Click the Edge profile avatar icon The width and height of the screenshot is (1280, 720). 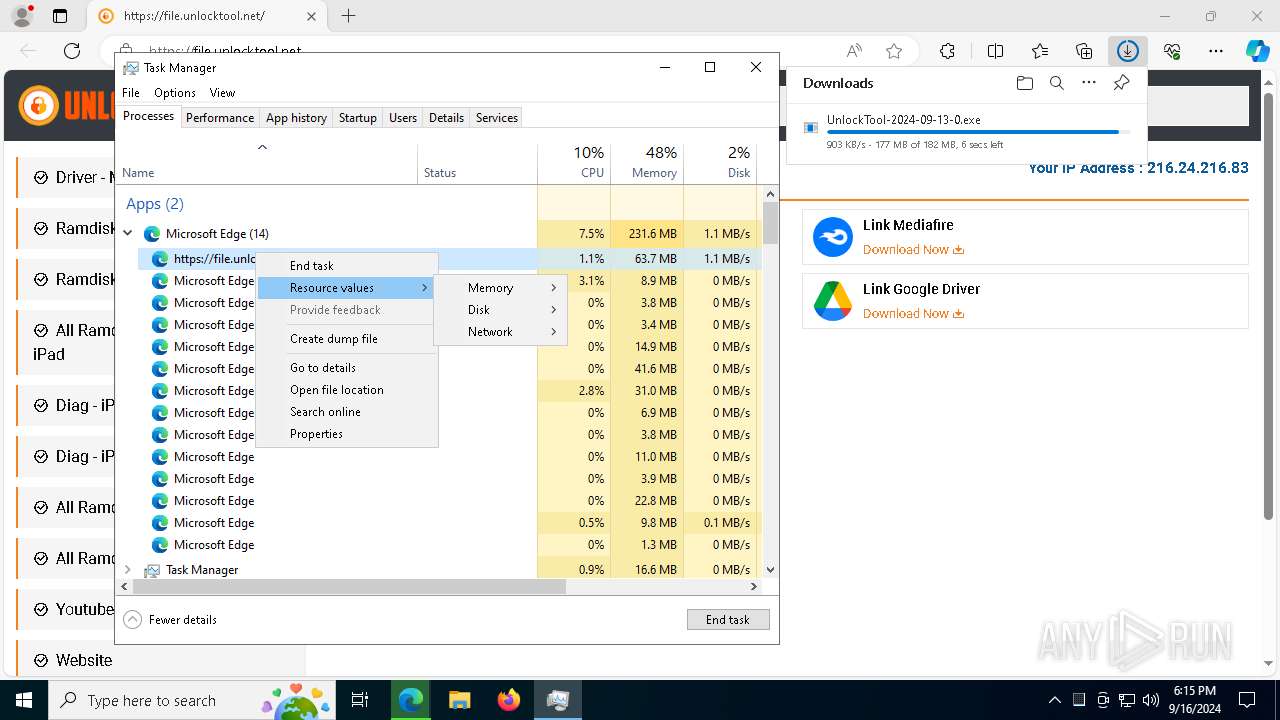pyautogui.click(x=21, y=16)
